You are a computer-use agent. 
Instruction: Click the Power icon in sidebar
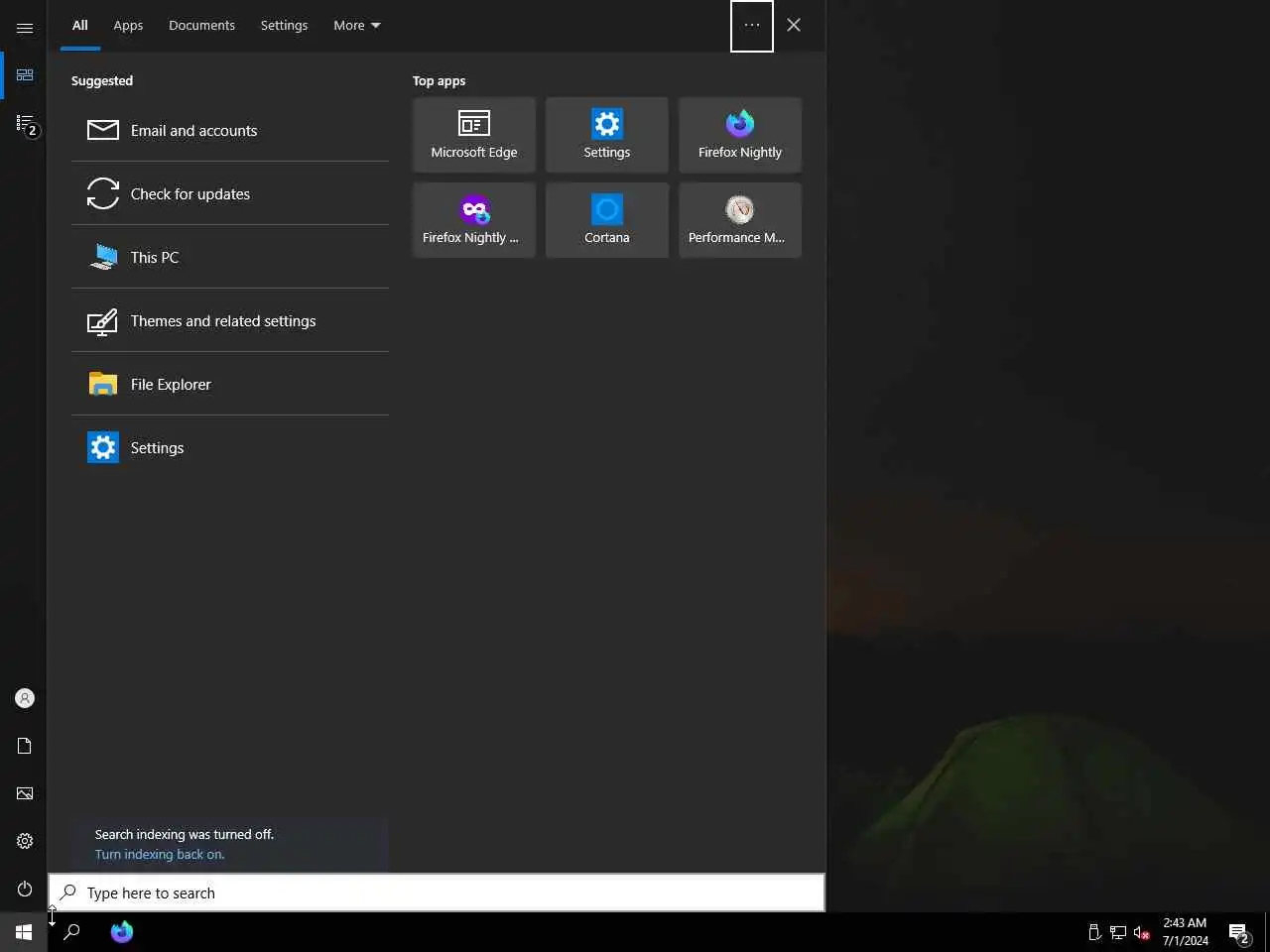point(25,889)
